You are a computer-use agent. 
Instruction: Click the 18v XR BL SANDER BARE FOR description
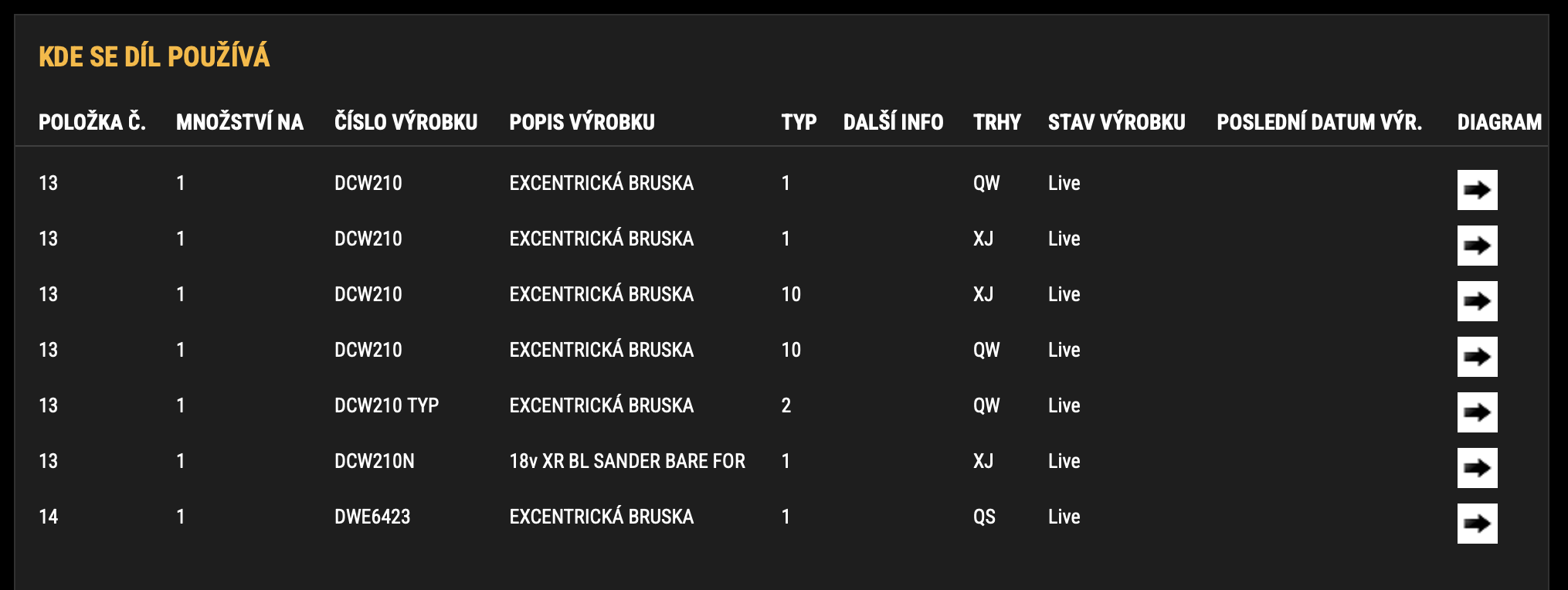tap(627, 461)
